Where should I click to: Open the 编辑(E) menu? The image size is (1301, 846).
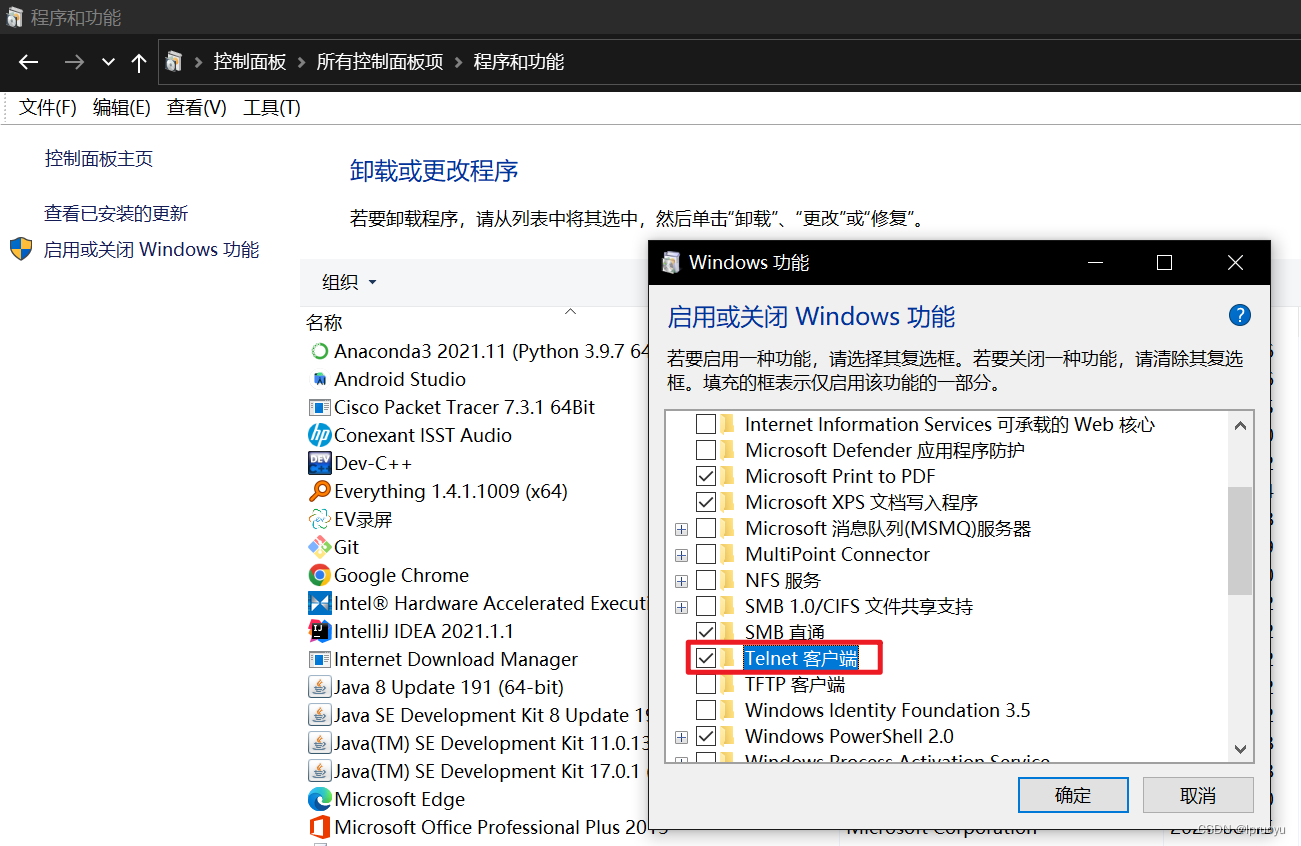click(x=121, y=108)
